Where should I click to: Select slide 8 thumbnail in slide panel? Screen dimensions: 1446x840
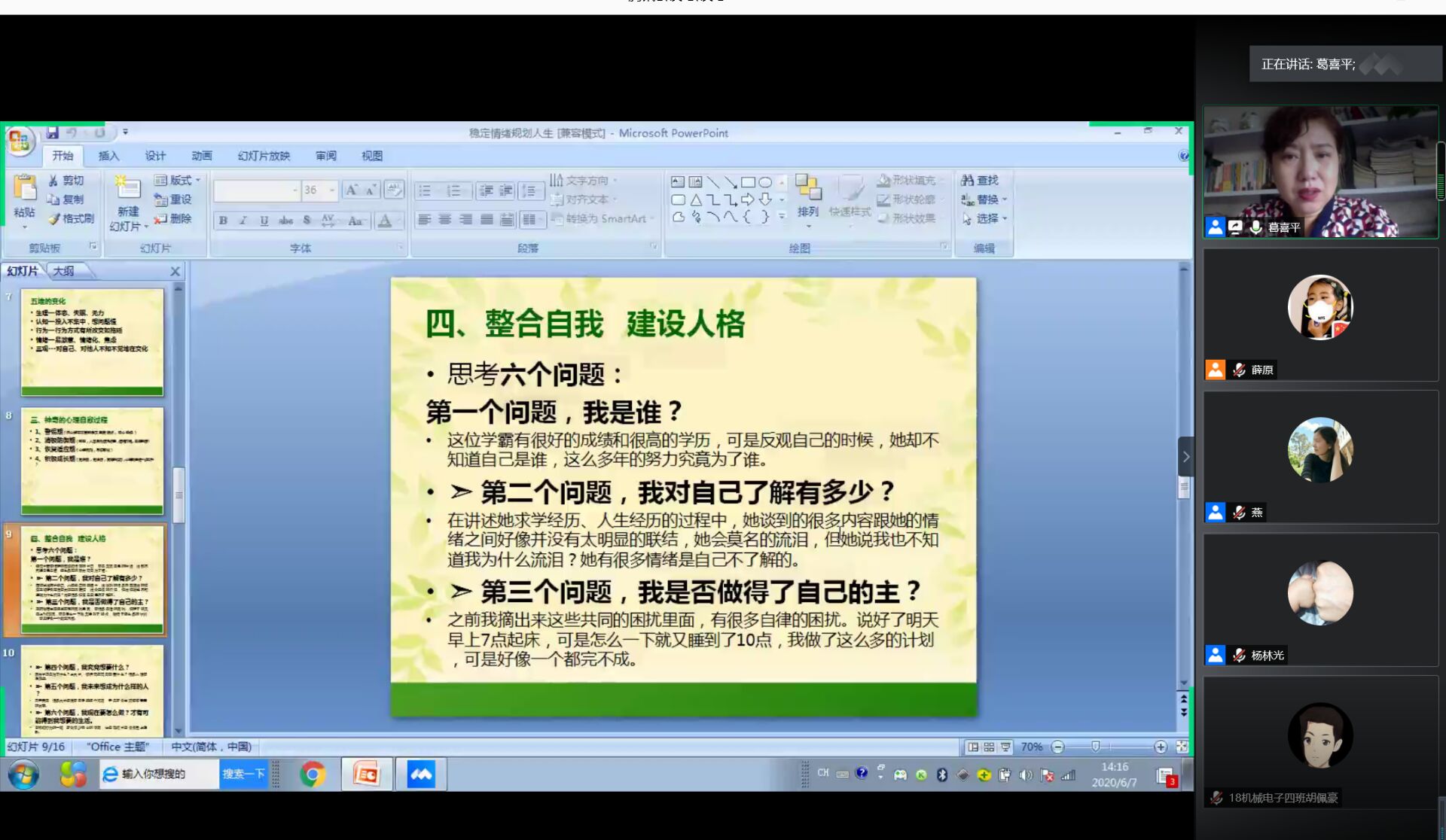tap(92, 461)
